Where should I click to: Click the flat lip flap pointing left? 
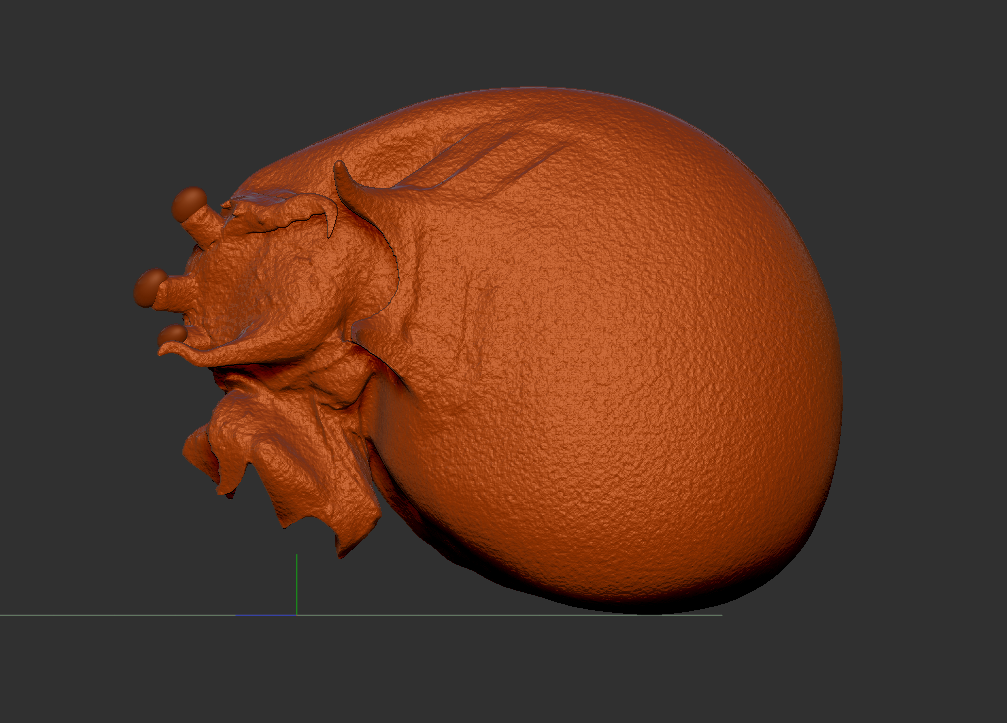point(190,350)
